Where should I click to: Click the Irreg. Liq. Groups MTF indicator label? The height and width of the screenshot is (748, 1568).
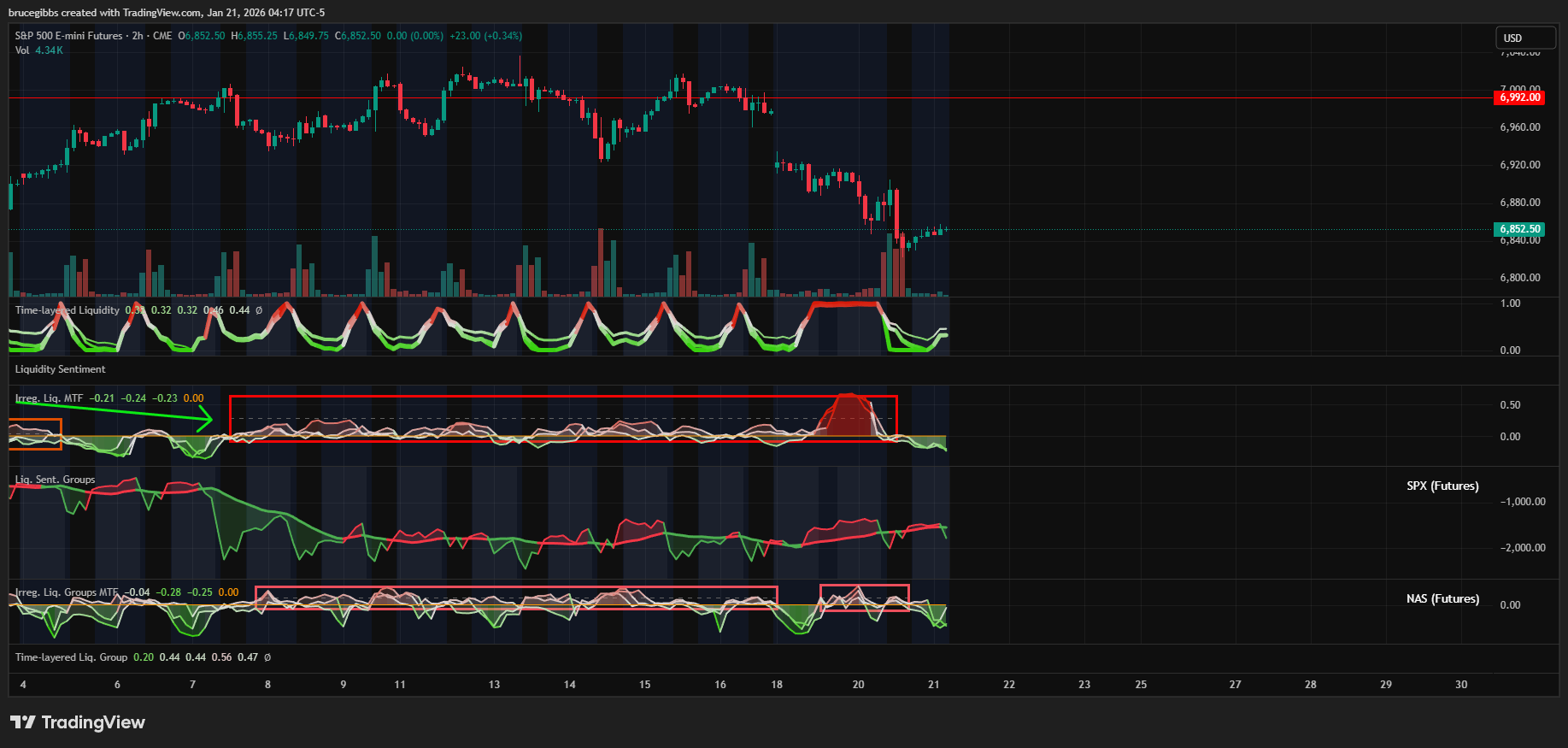pos(67,592)
